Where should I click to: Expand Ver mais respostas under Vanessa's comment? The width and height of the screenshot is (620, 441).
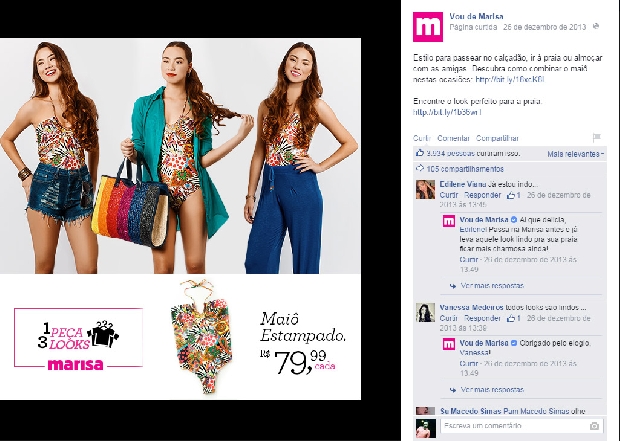[492, 390]
